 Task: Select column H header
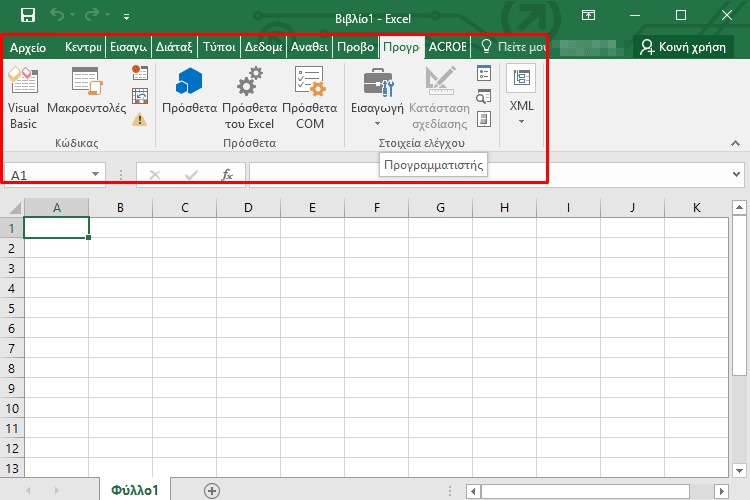504,208
